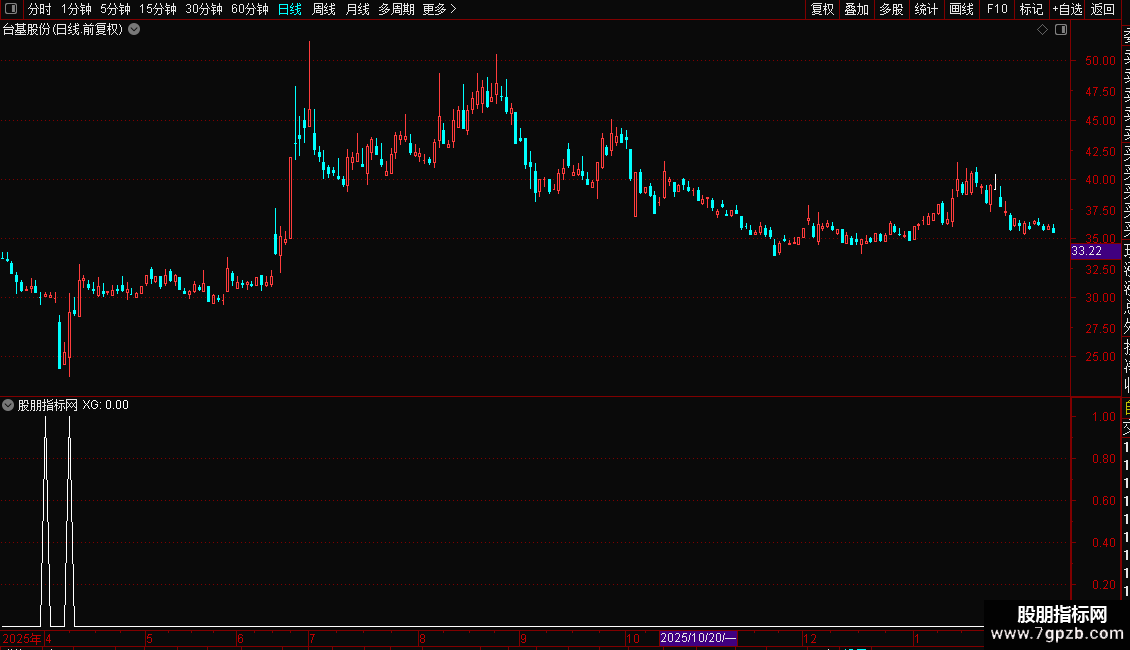Open the 画线 drawing tools

tap(961, 9)
